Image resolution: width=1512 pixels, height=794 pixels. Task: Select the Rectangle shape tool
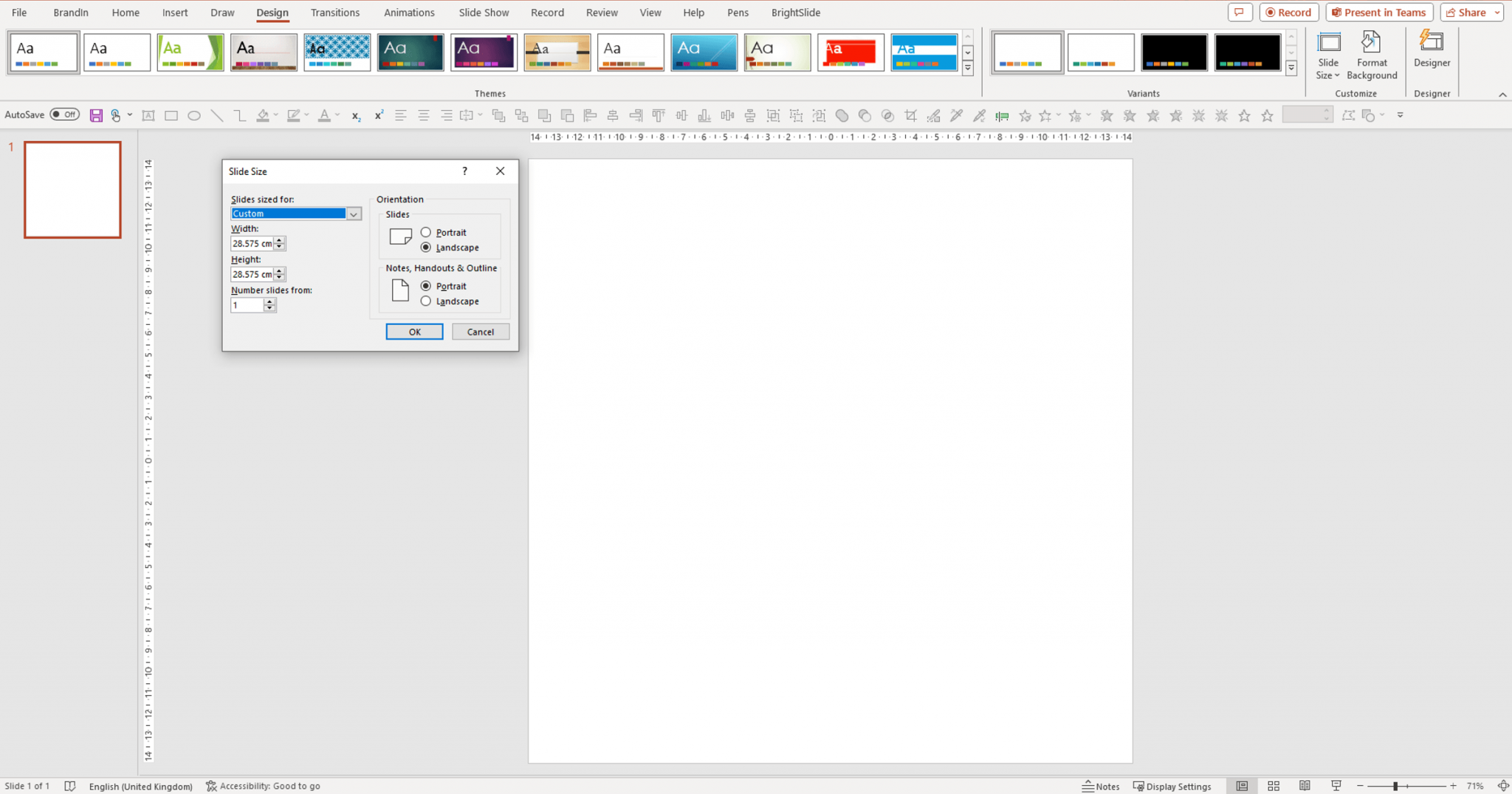pyautogui.click(x=171, y=115)
